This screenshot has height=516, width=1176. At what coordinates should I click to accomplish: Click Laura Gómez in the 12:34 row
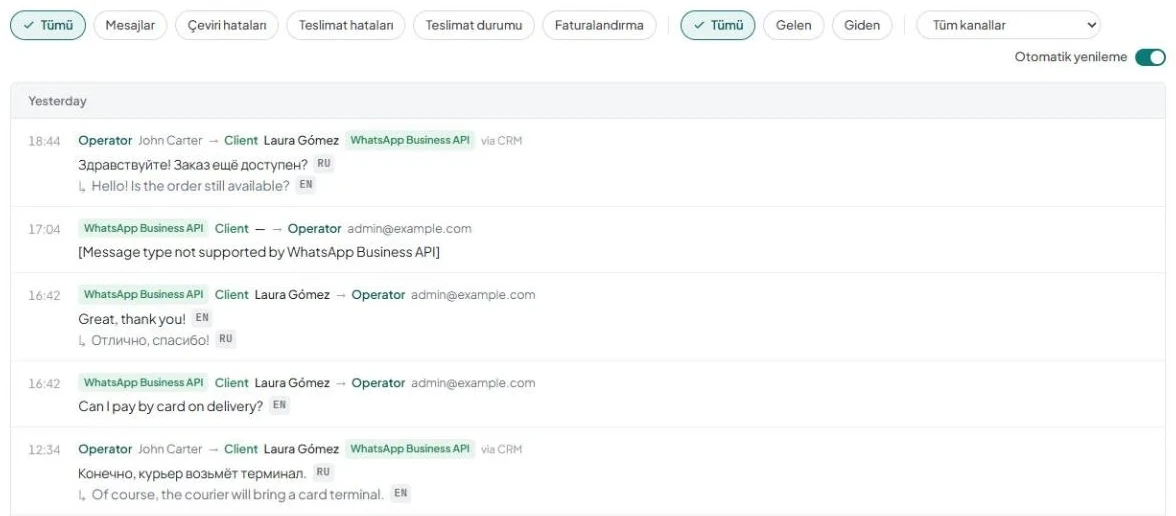[302, 449]
